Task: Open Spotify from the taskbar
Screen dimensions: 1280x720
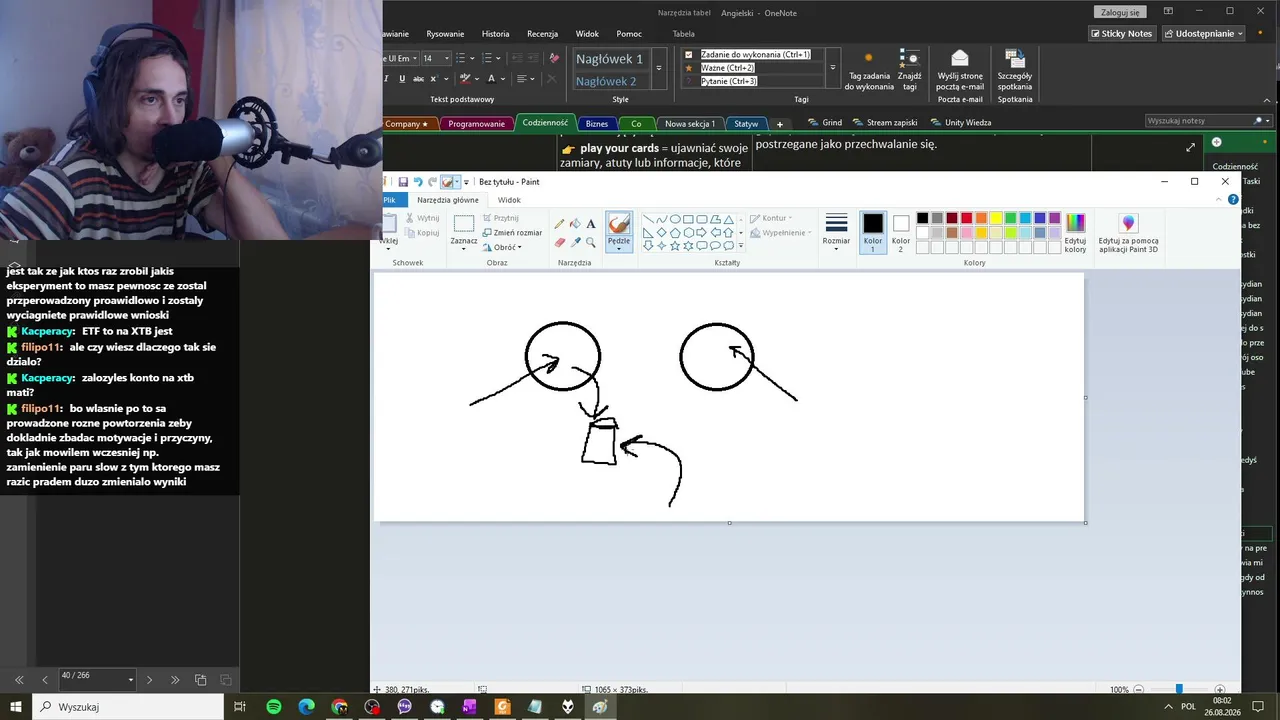Action: click(x=274, y=707)
